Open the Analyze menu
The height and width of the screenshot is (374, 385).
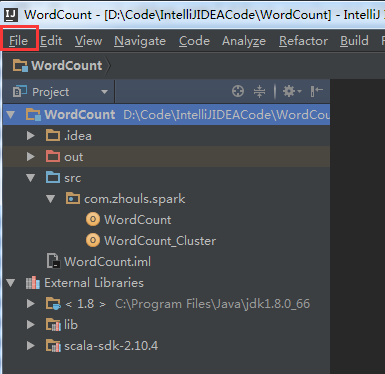pos(244,41)
